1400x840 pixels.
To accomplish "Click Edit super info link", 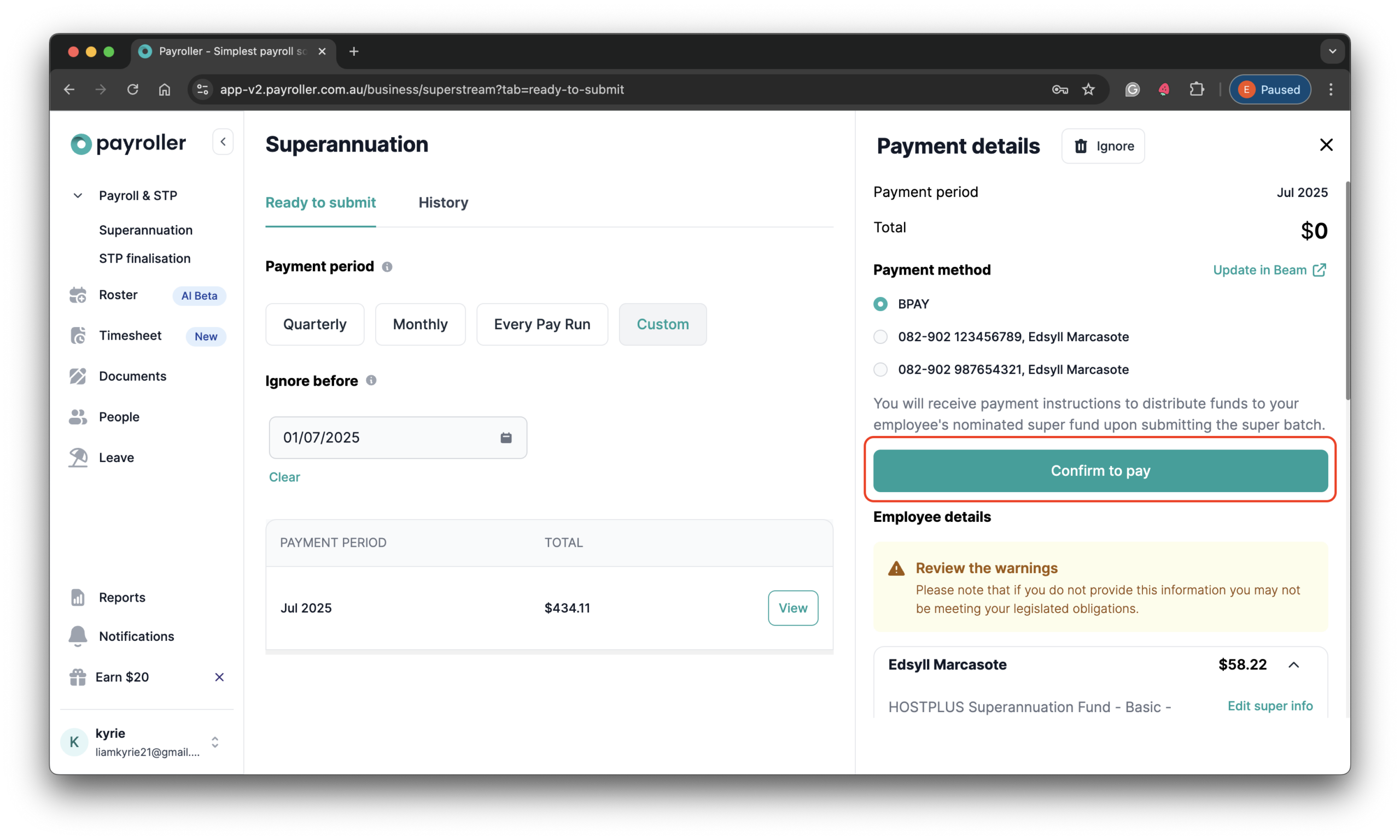I will click(x=1269, y=706).
